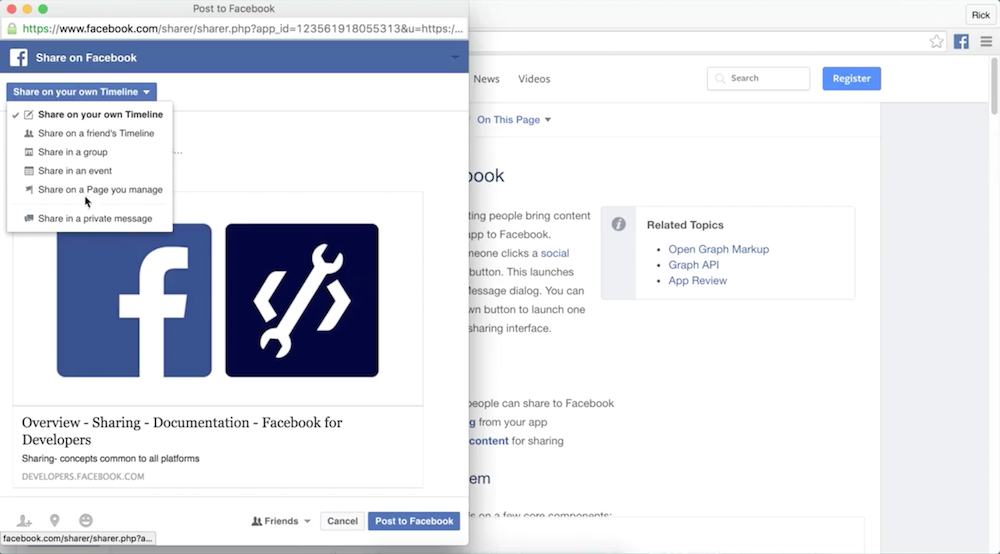This screenshot has height=554, width=1000.
Task: Collapse the Share on your own Timeline dropdown
Action: pos(81,92)
